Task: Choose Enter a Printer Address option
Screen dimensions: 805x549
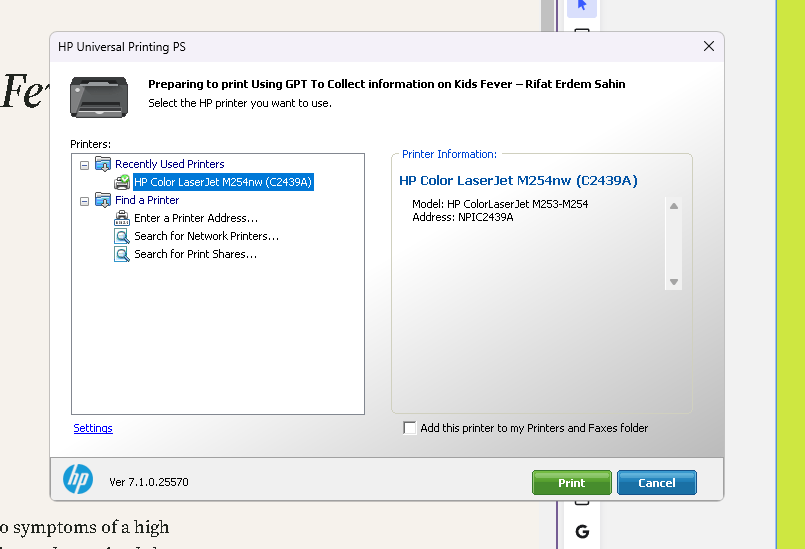Action: pos(196,218)
